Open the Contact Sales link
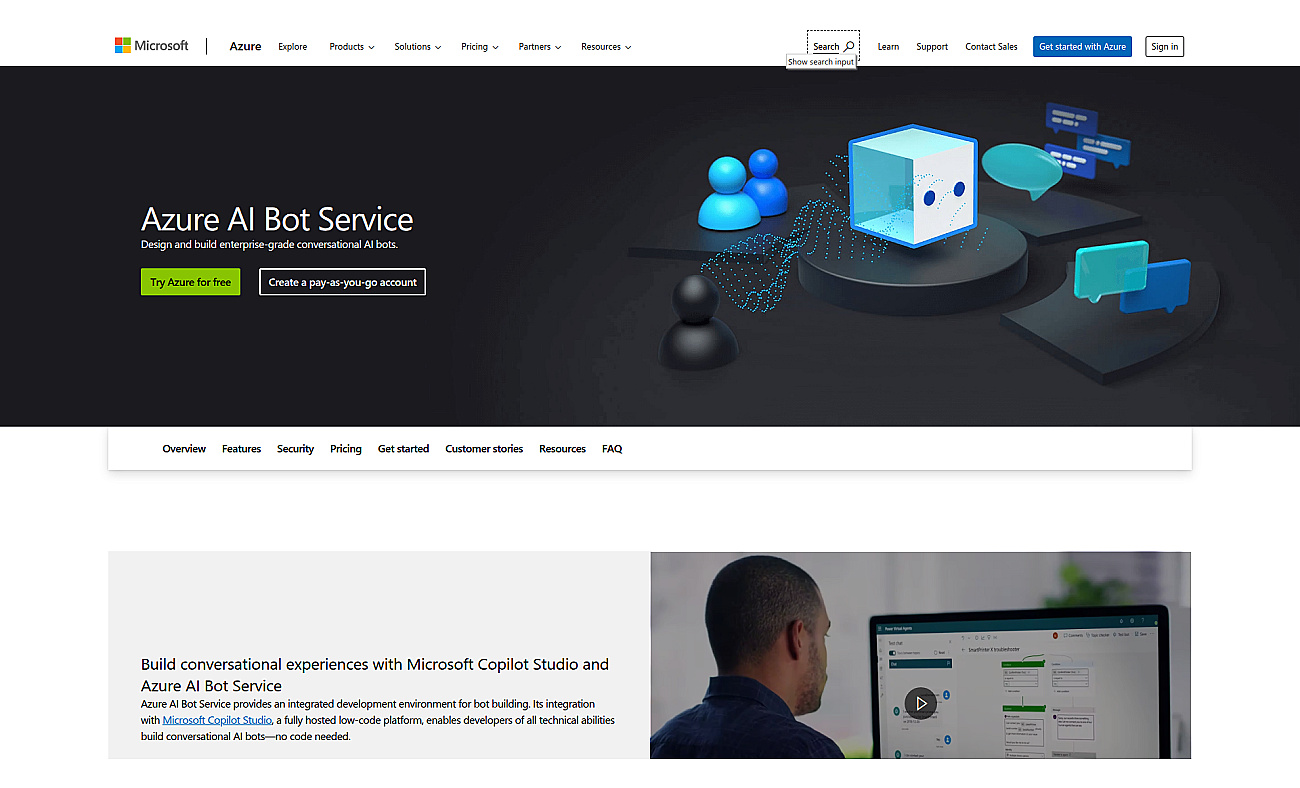 [991, 47]
